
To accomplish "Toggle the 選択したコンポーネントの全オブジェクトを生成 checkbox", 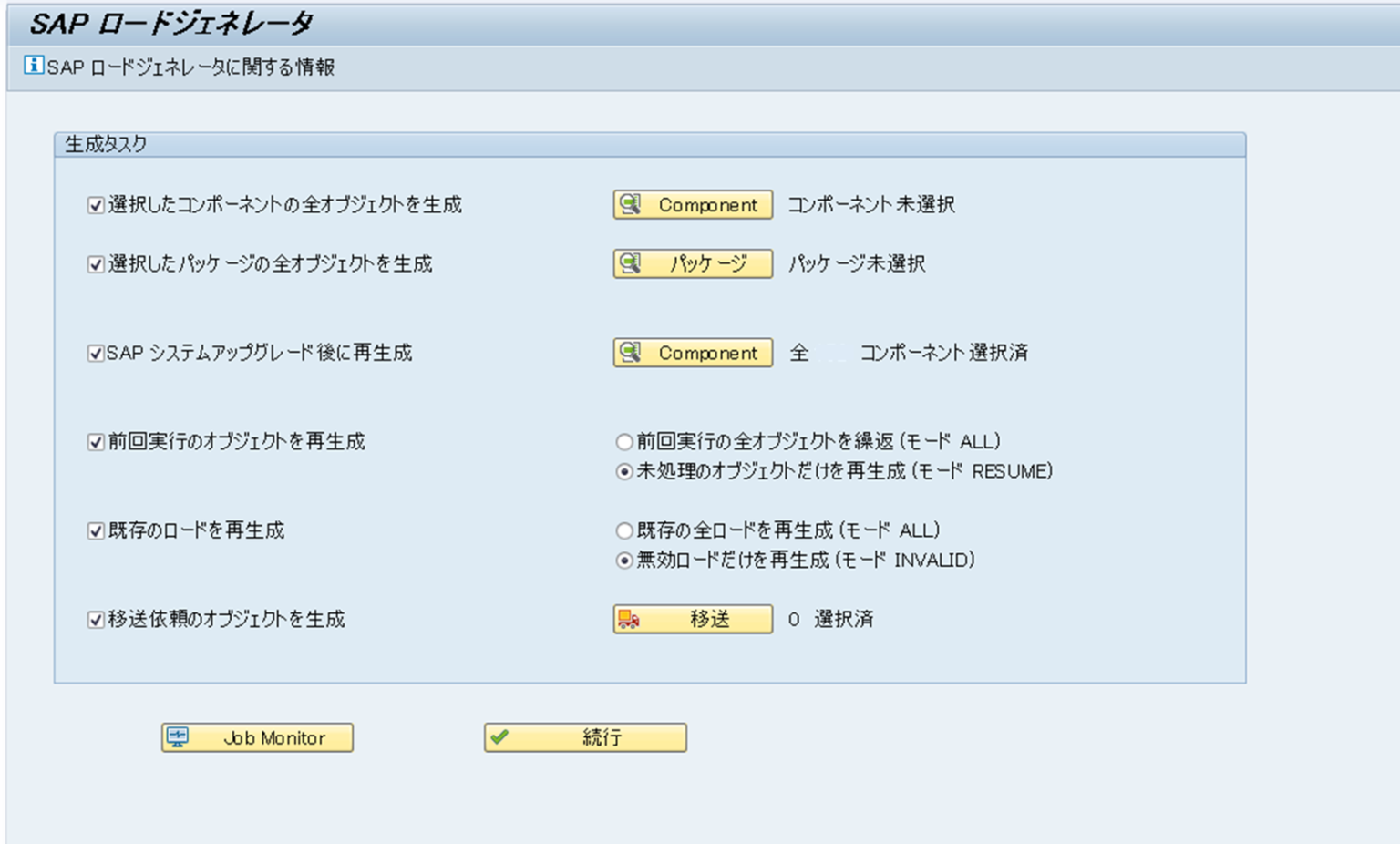I will pyautogui.click(x=95, y=206).
